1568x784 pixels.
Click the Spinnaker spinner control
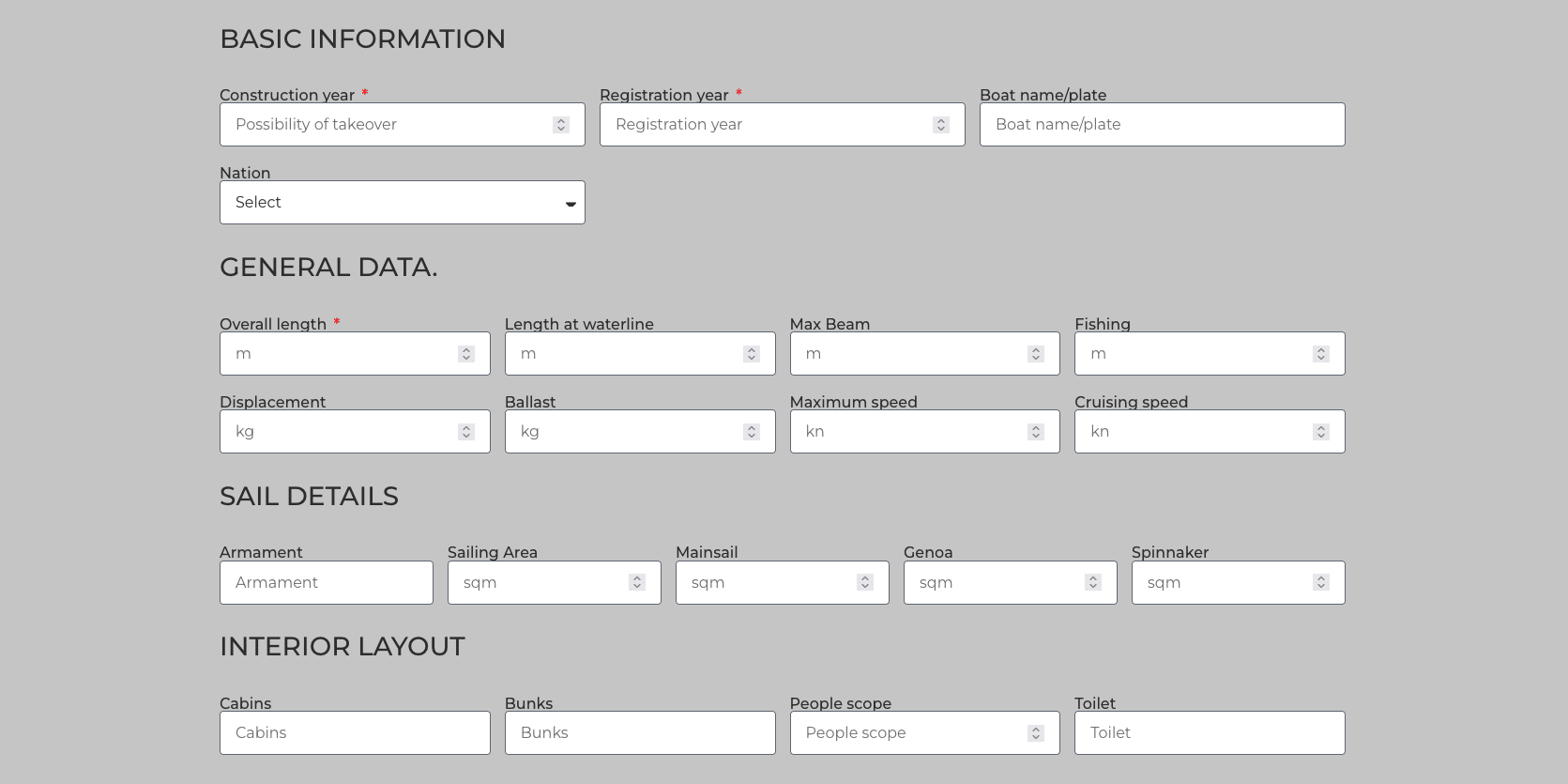click(1321, 583)
